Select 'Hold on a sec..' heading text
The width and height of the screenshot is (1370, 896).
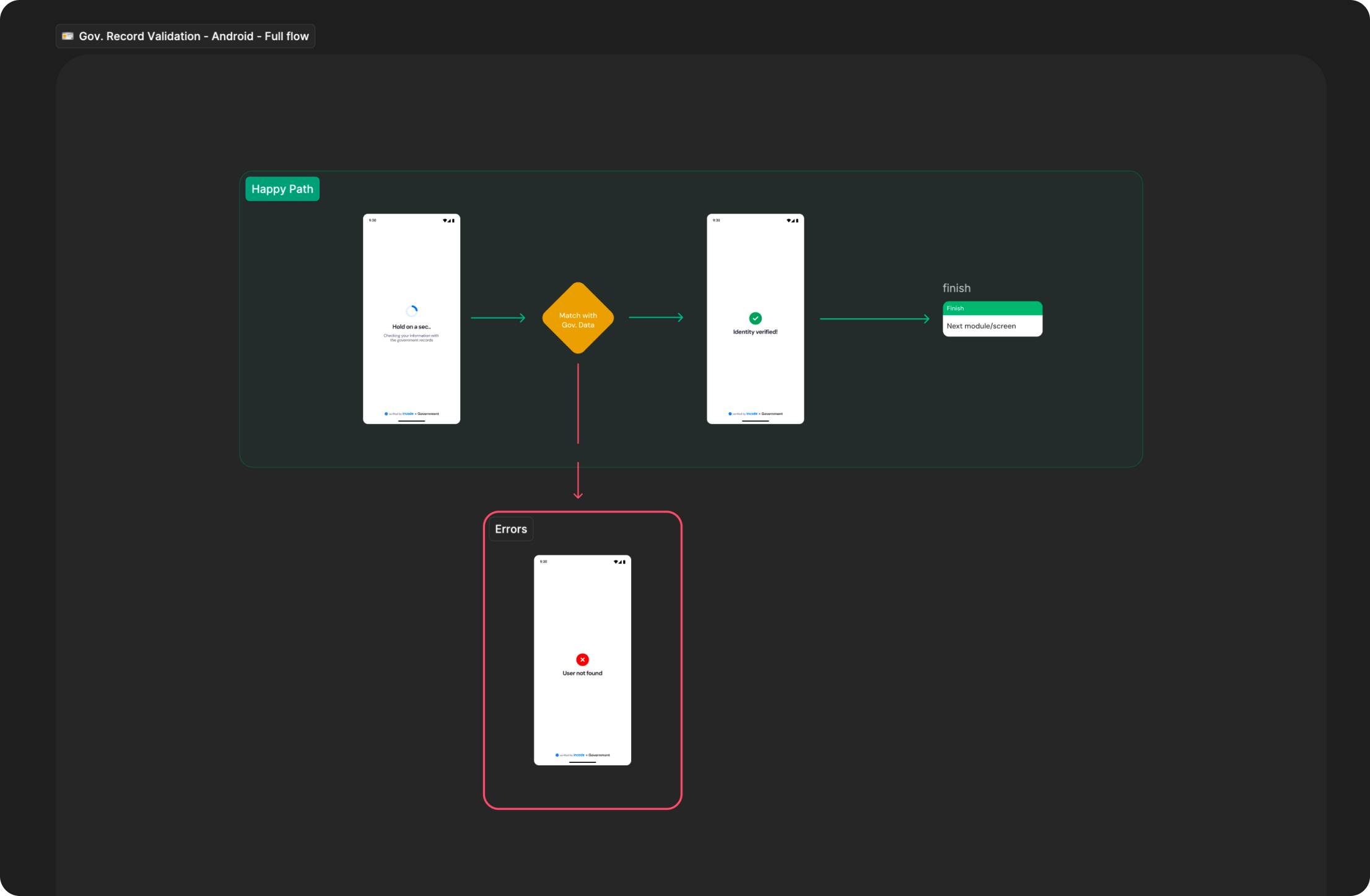tap(411, 327)
